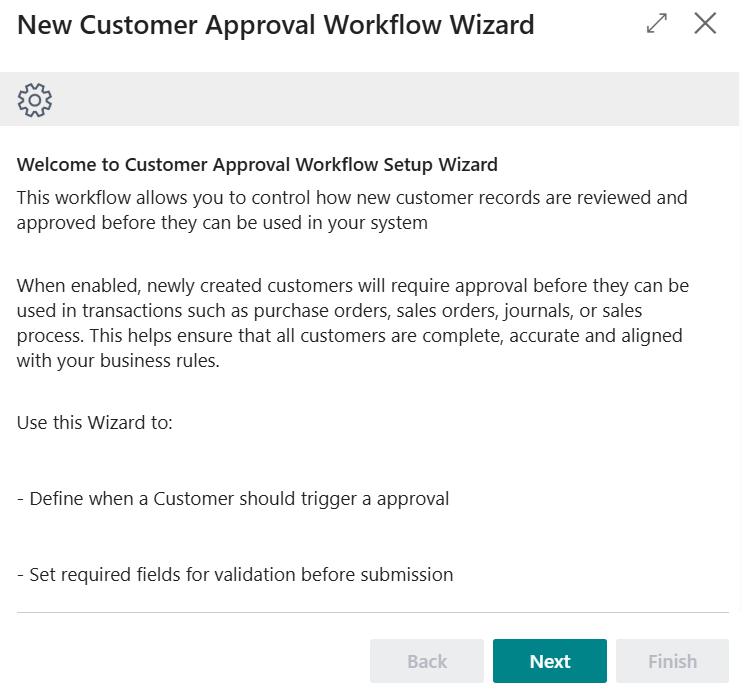Close the New Customer Approval Workflow Wizard

click(705, 24)
